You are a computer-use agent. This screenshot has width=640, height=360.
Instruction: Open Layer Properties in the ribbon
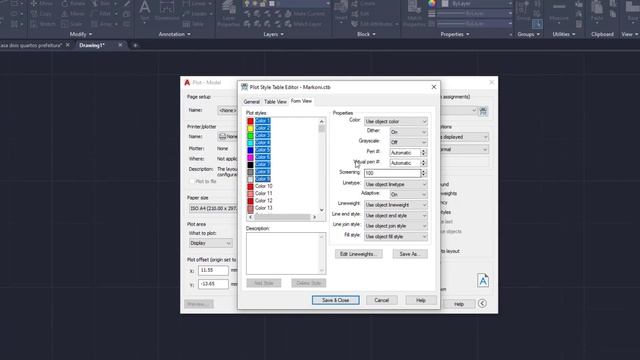click(x=229, y=14)
